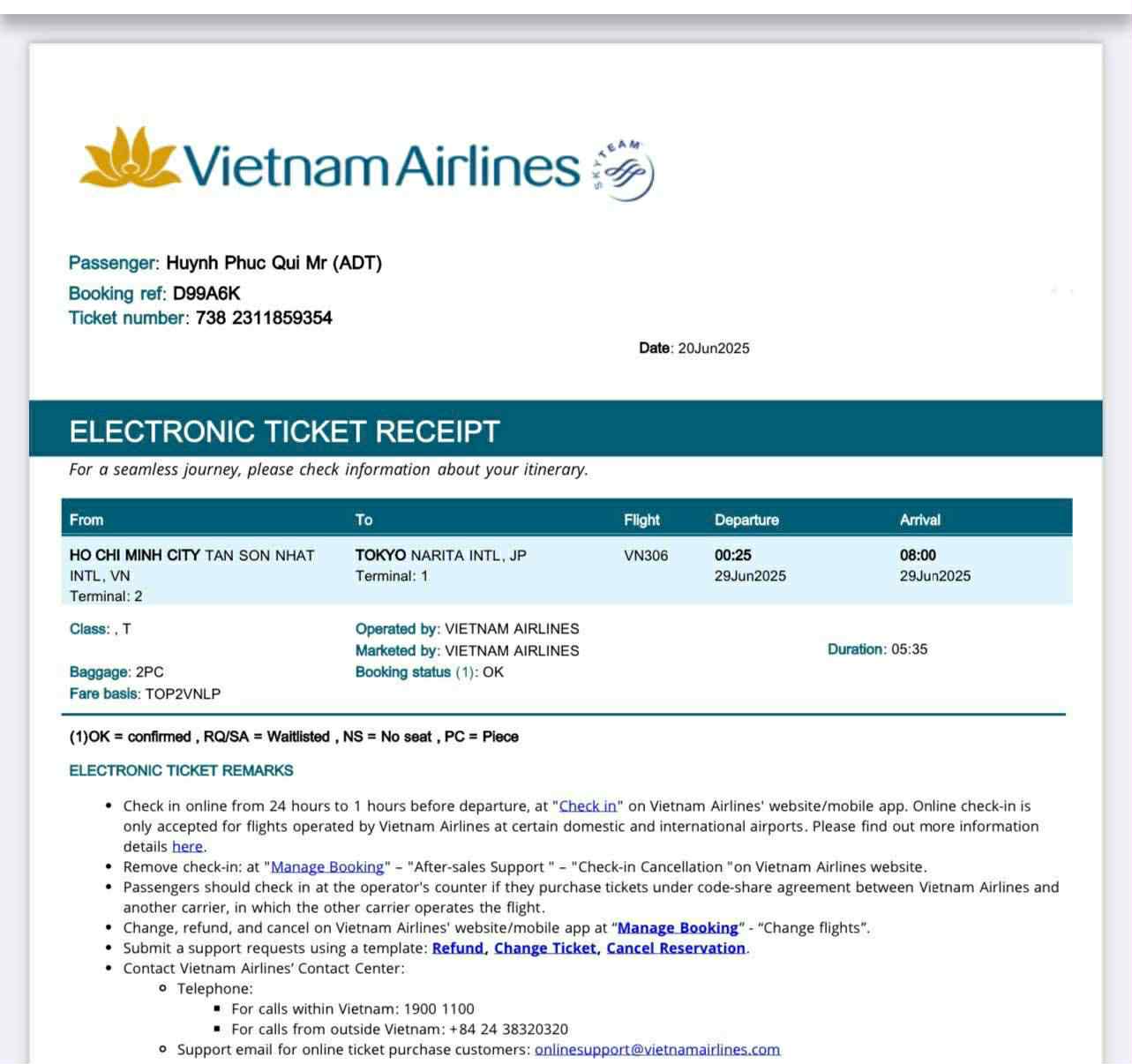Click the onlinesupport@vietnamairlines.com email link
The width and height of the screenshot is (1132, 1064).
657,1050
